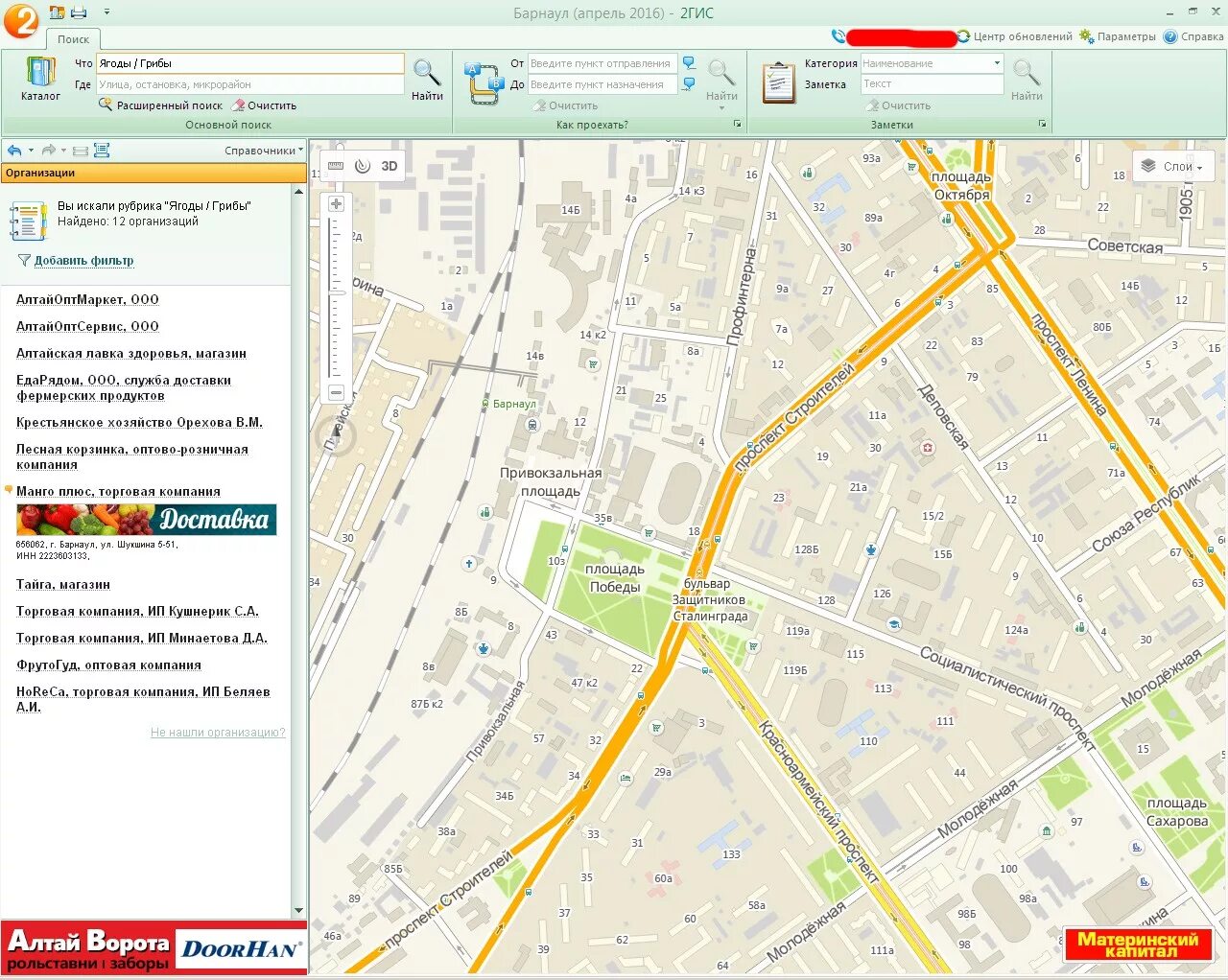
Task: Click the Заметки clipboard icon
Action: [x=778, y=82]
